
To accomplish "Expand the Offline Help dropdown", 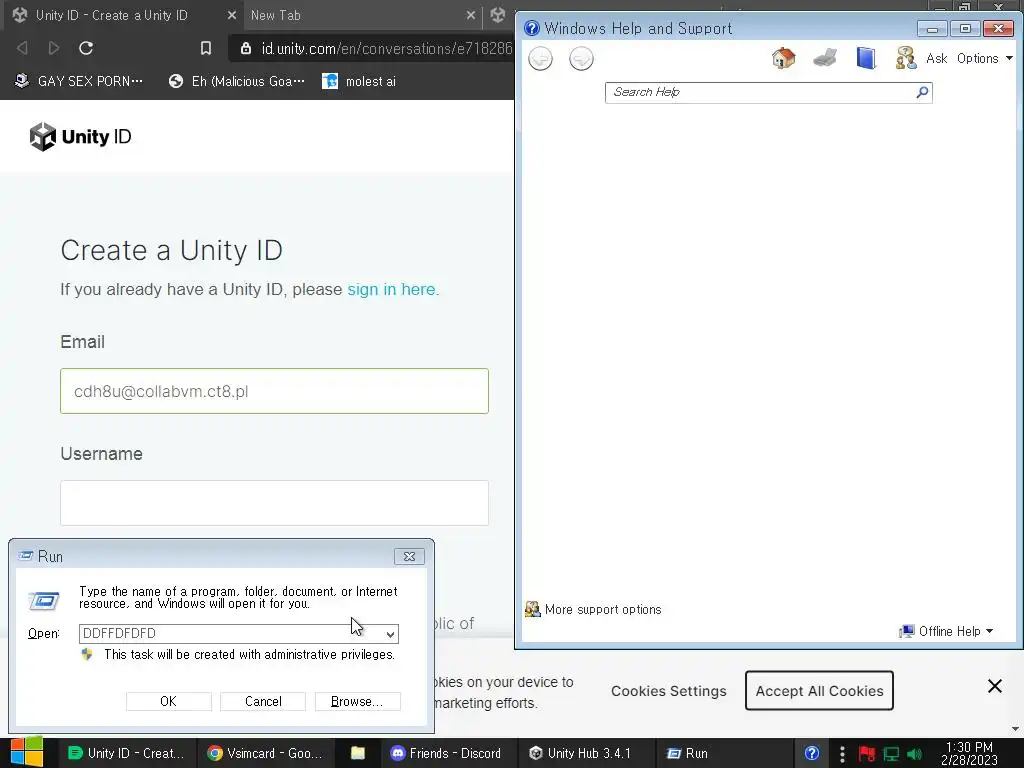I will pos(946,632).
